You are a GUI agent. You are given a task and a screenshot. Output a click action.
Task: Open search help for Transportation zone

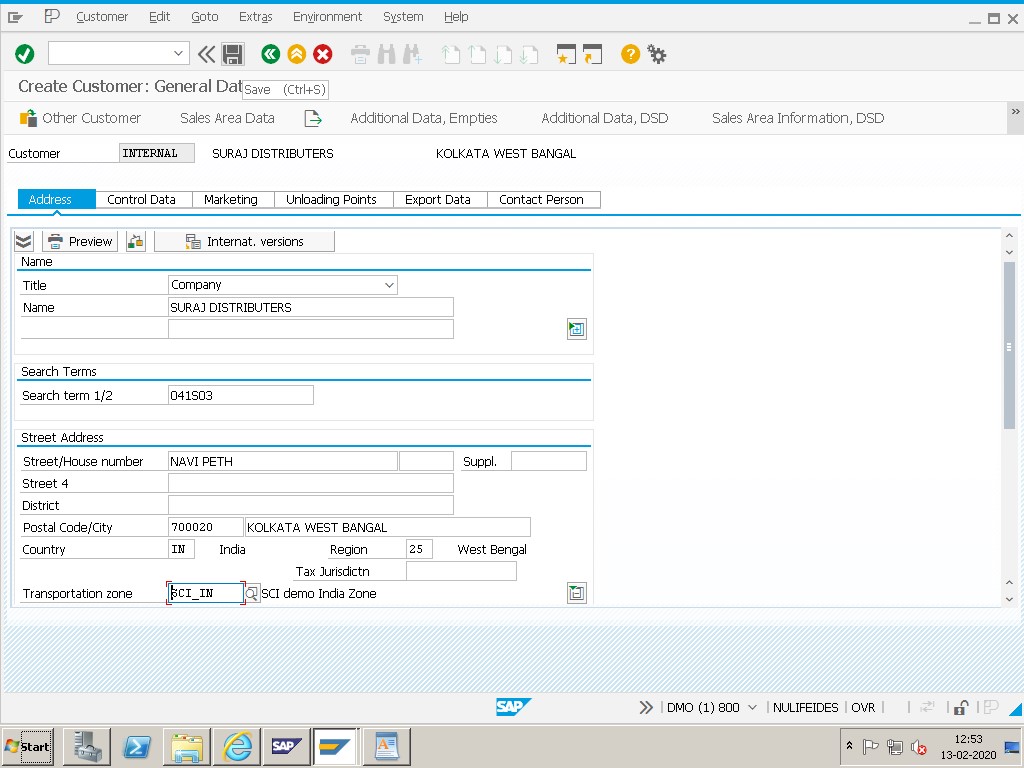pyautogui.click(x=252, y=593)
